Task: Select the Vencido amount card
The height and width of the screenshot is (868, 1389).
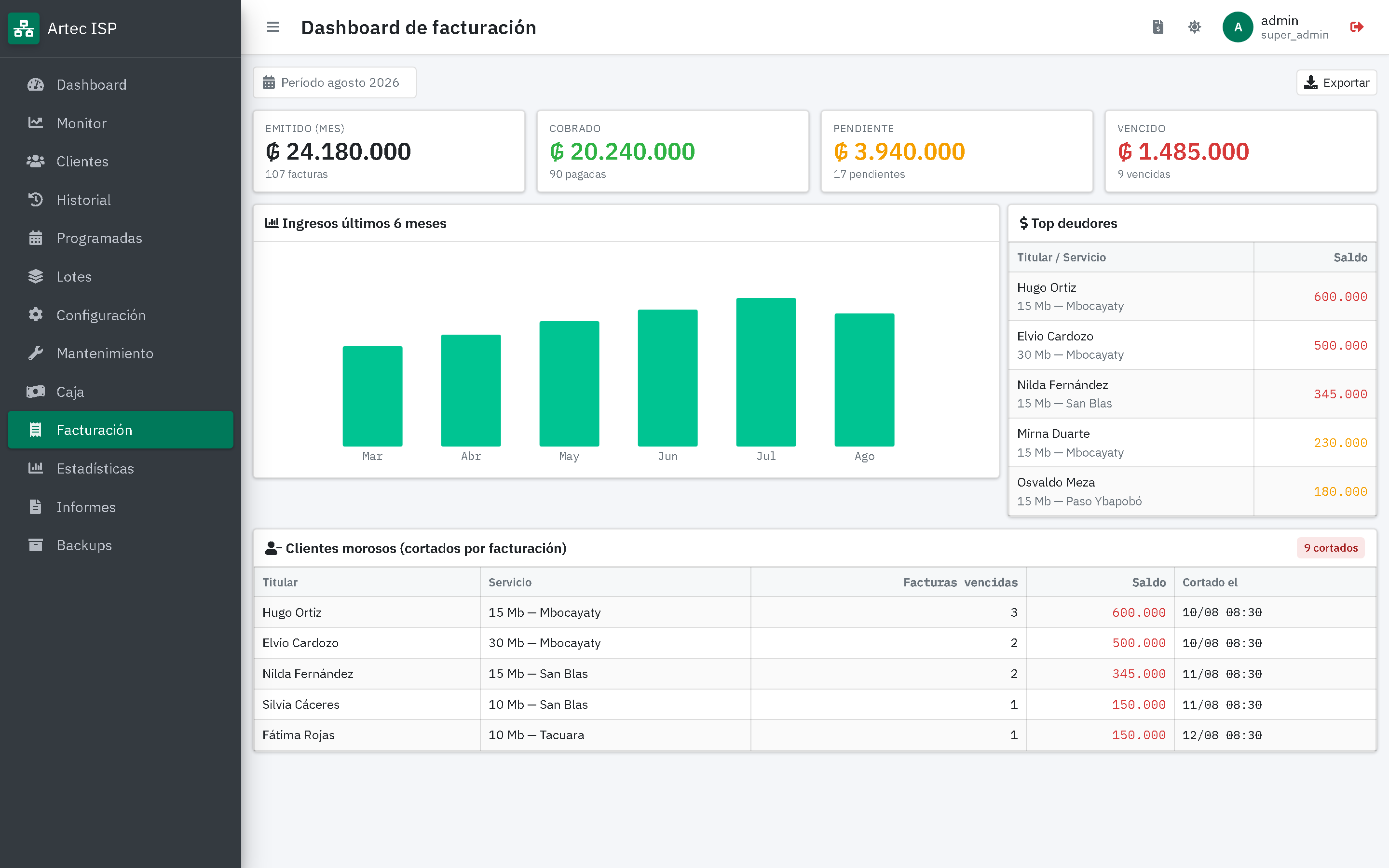Action: (1241, 151)
